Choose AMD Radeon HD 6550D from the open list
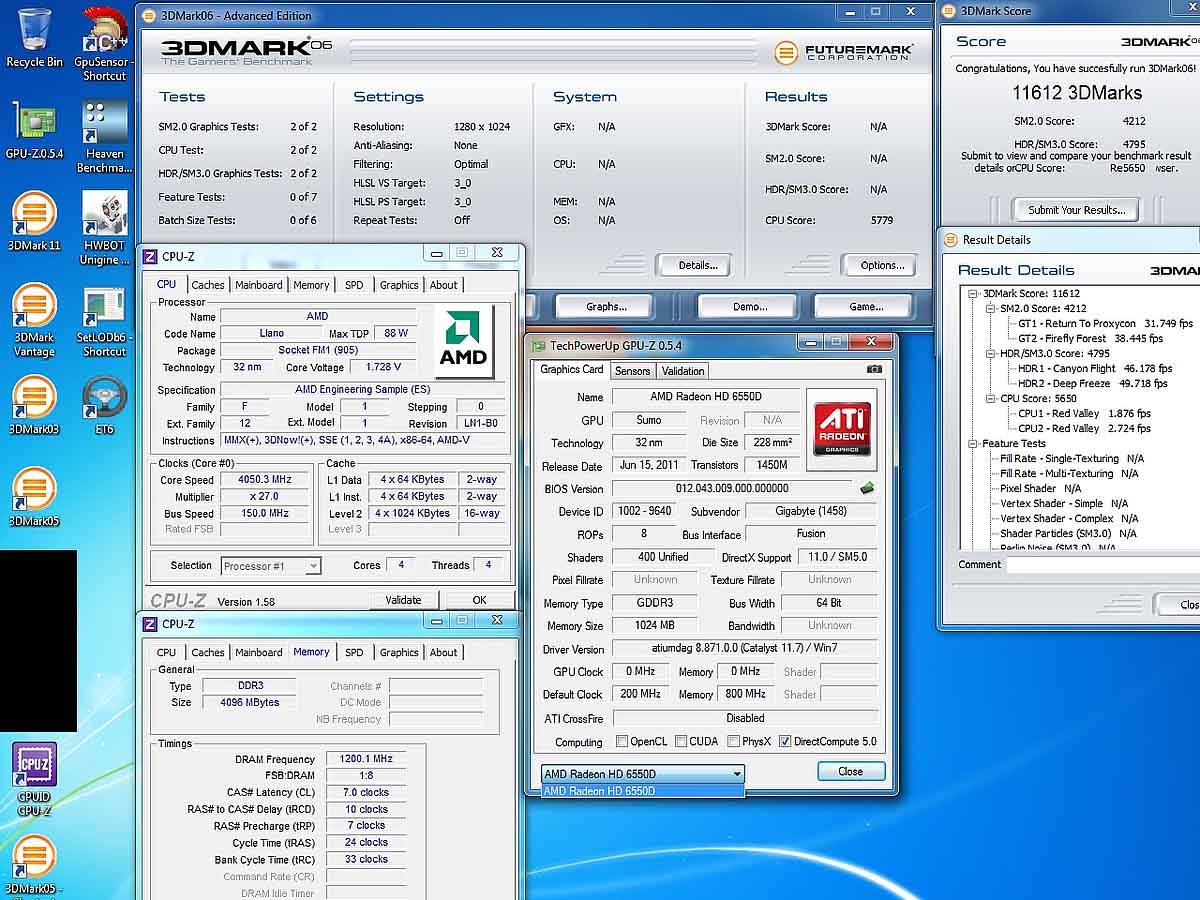 [x=643, y=791]
